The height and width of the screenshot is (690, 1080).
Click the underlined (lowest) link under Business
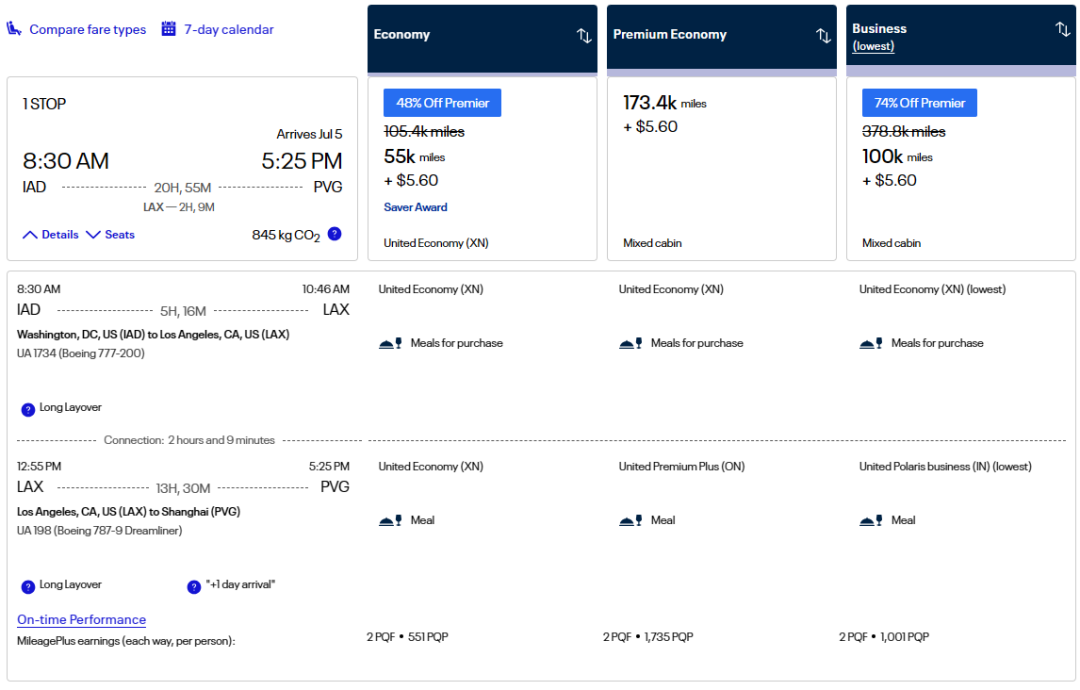coord(873,46)
